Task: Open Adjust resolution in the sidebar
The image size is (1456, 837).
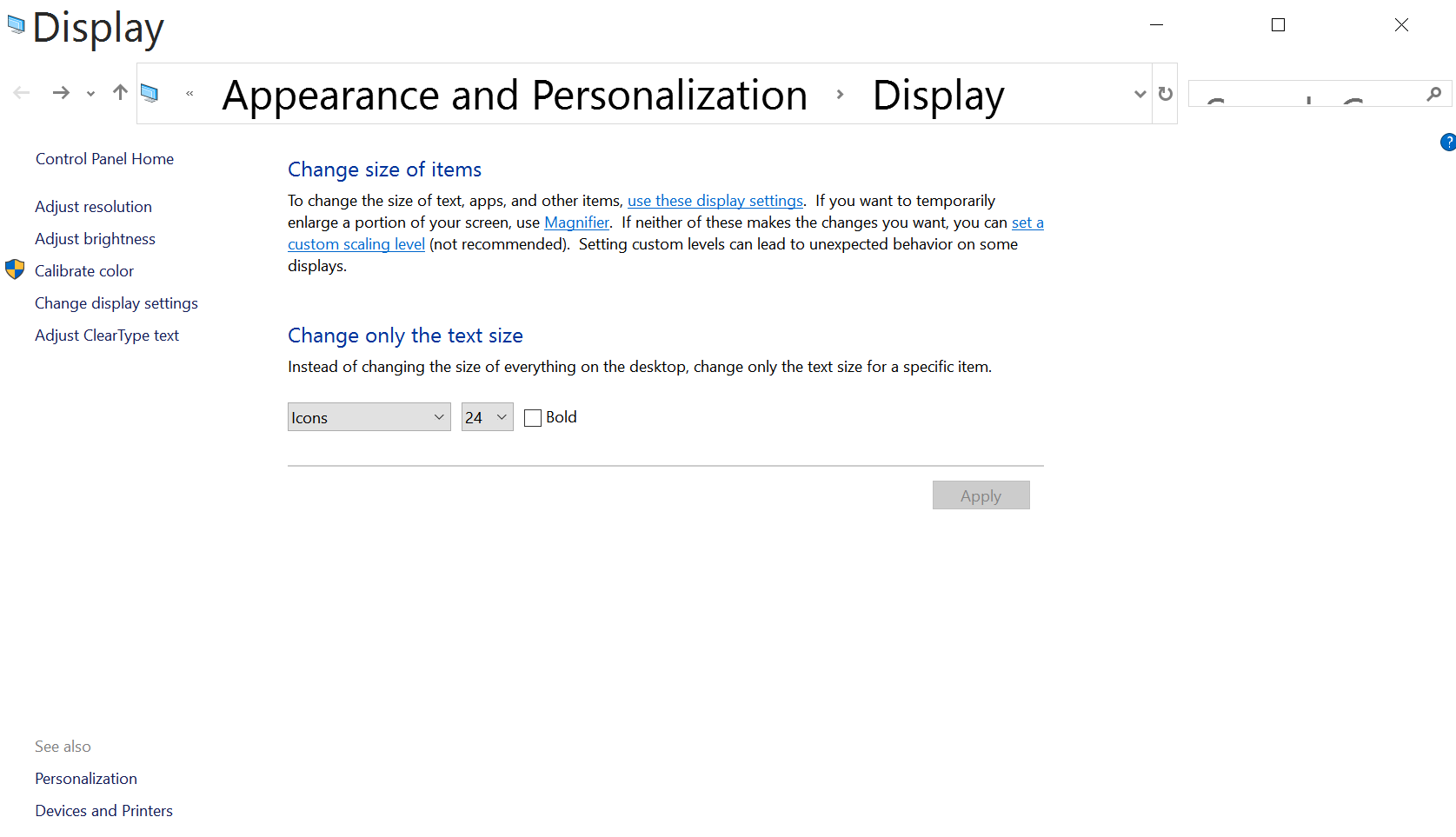Action: click(x=93, y=207)
